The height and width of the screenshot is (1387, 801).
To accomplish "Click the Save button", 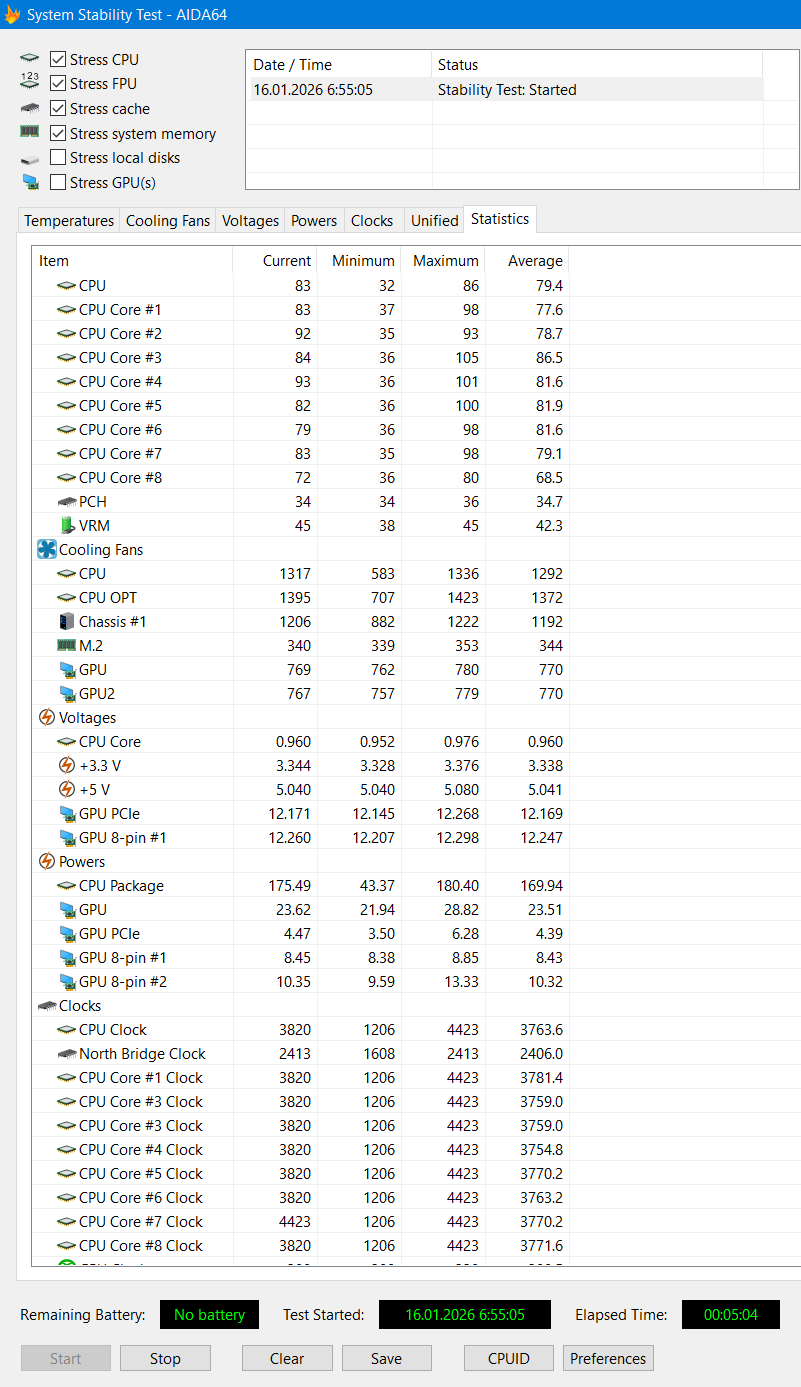I will point(386,1358).
